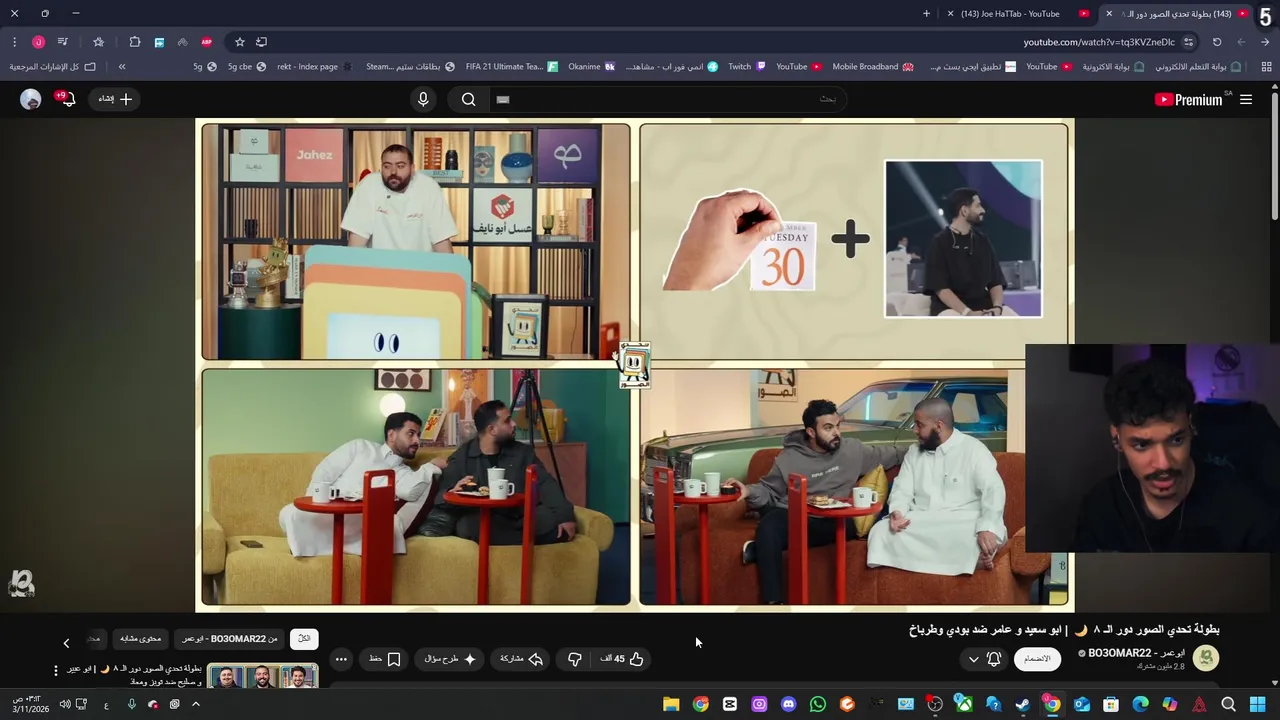Share the video using the share button

(521, 659)
